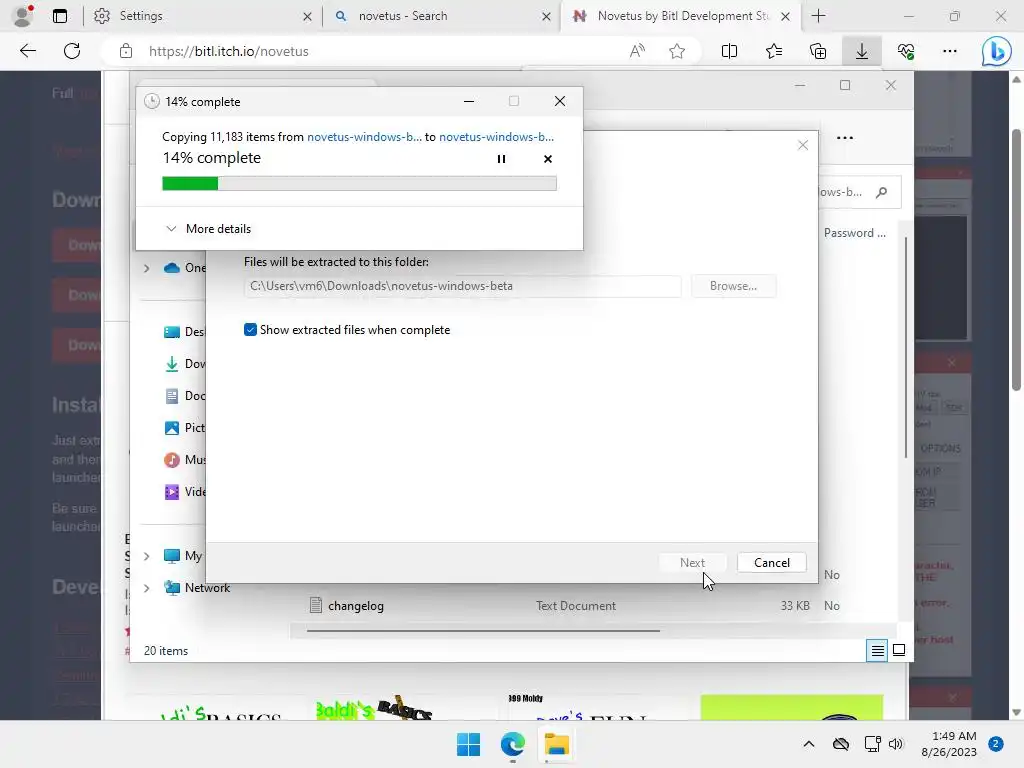Select Network in Explorer sidebar
The height and width of the screenshot is (768, 1024).
pyautogui.click(x=197, y=588)
